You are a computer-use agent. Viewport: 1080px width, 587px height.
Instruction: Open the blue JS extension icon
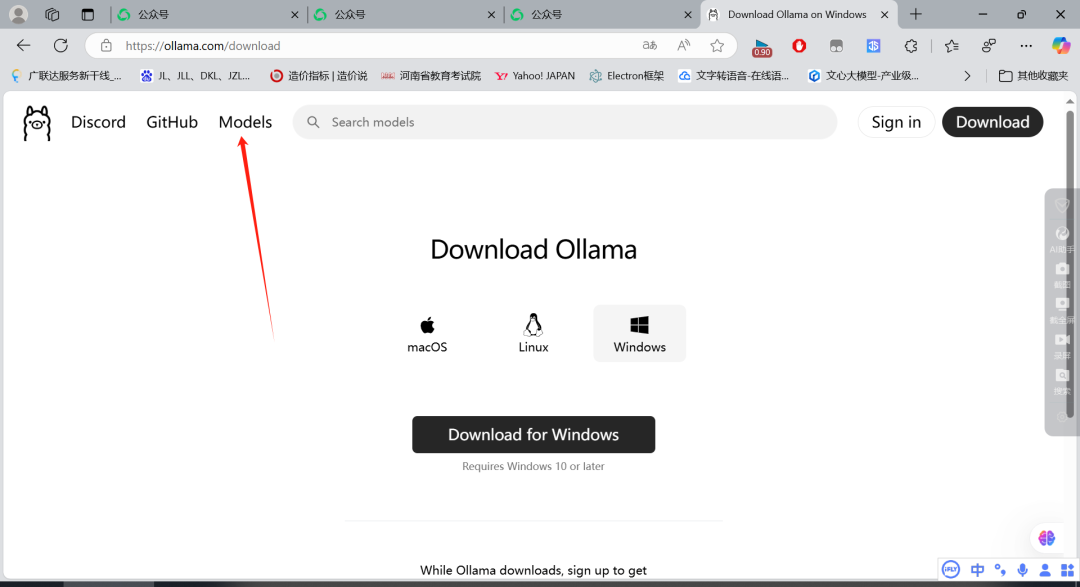pos(873,45)
